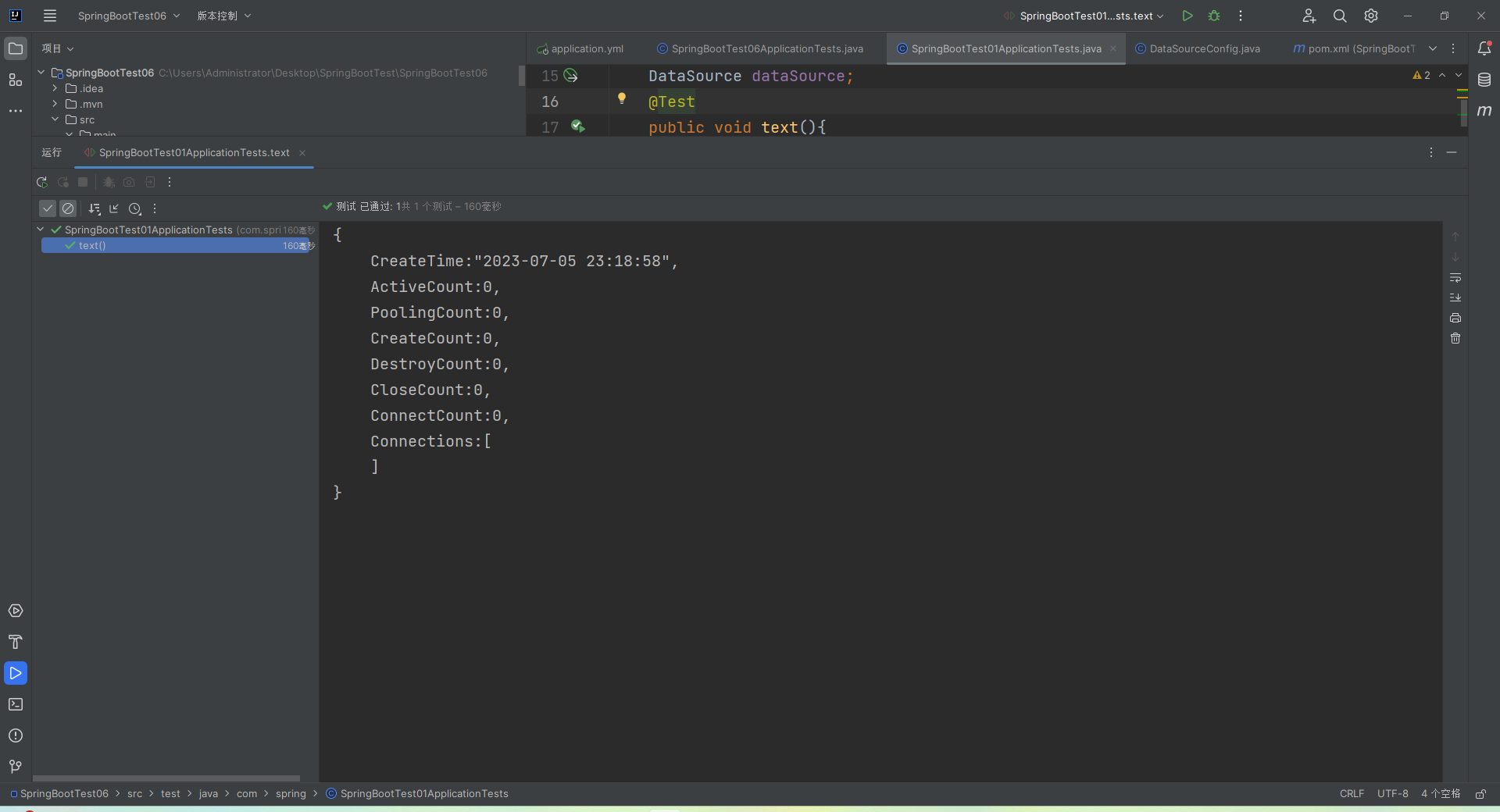
Task: Toggle soft-wrap in console
Action: click(x=1455, y=277)
